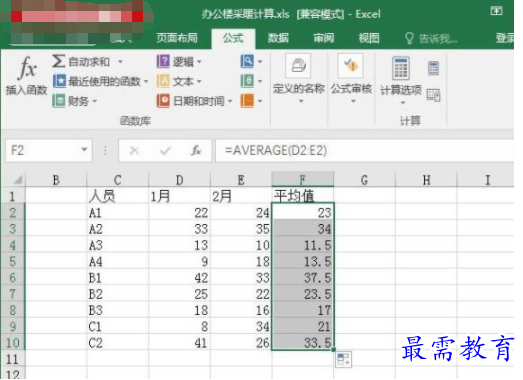Click the cell labeled 人员

pyautogui.click(x=118, y=196)
